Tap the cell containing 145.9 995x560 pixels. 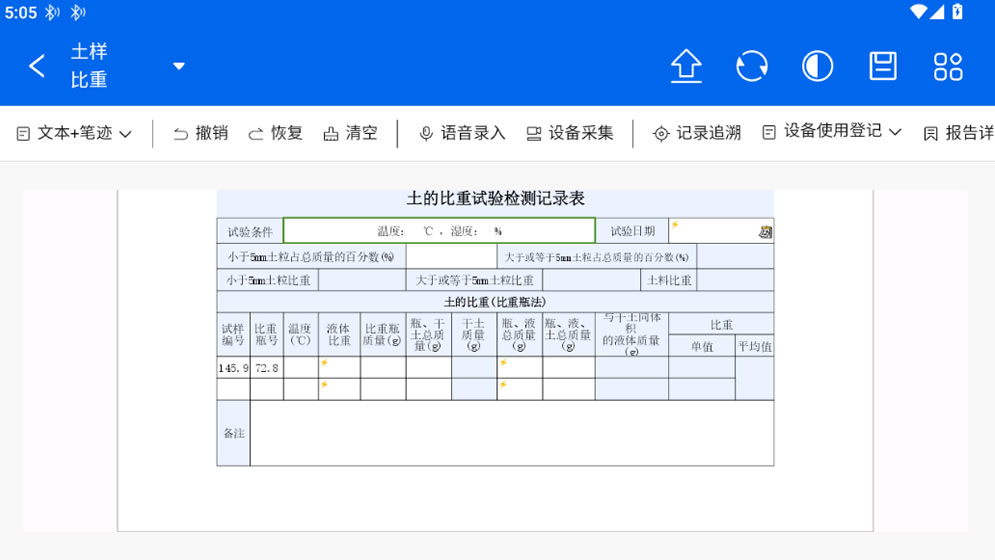pyautogui.click(x=233, y=368)
